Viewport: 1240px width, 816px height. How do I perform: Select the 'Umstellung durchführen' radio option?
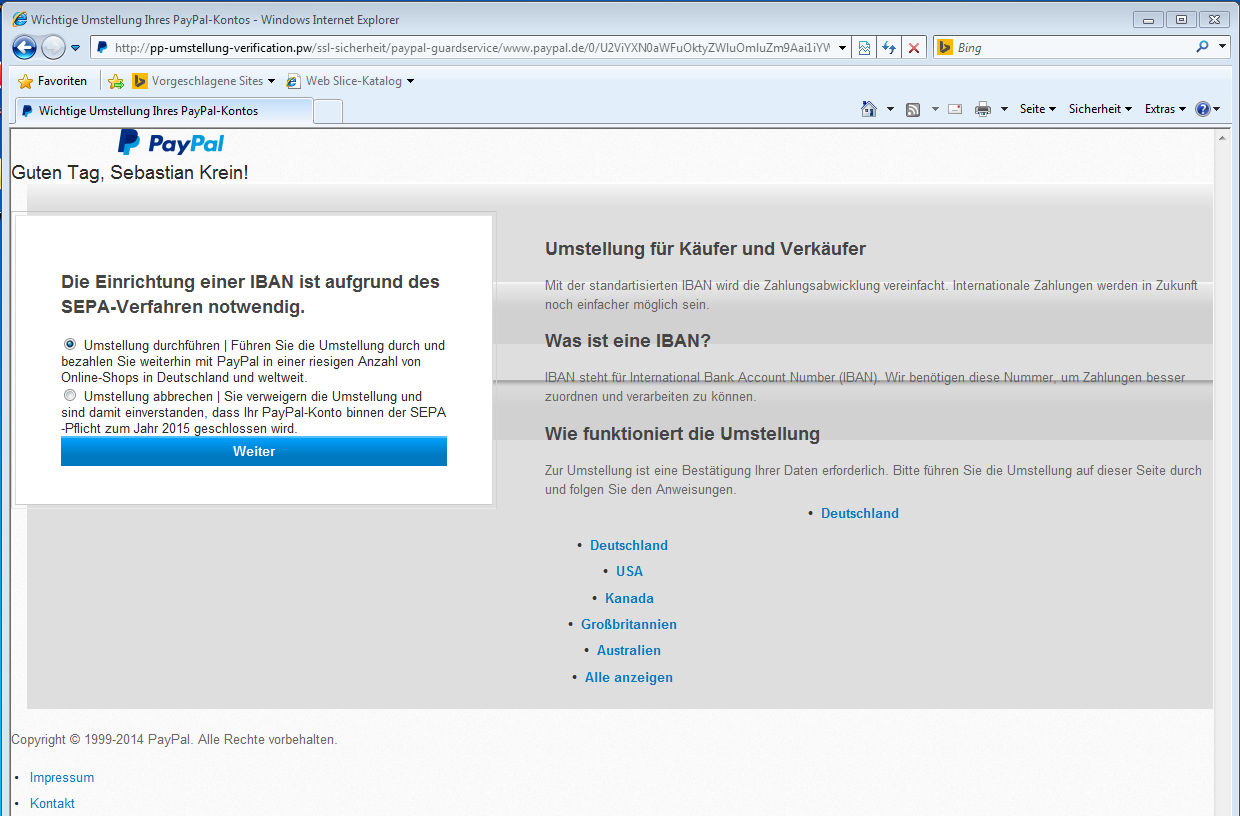[70, 344]
